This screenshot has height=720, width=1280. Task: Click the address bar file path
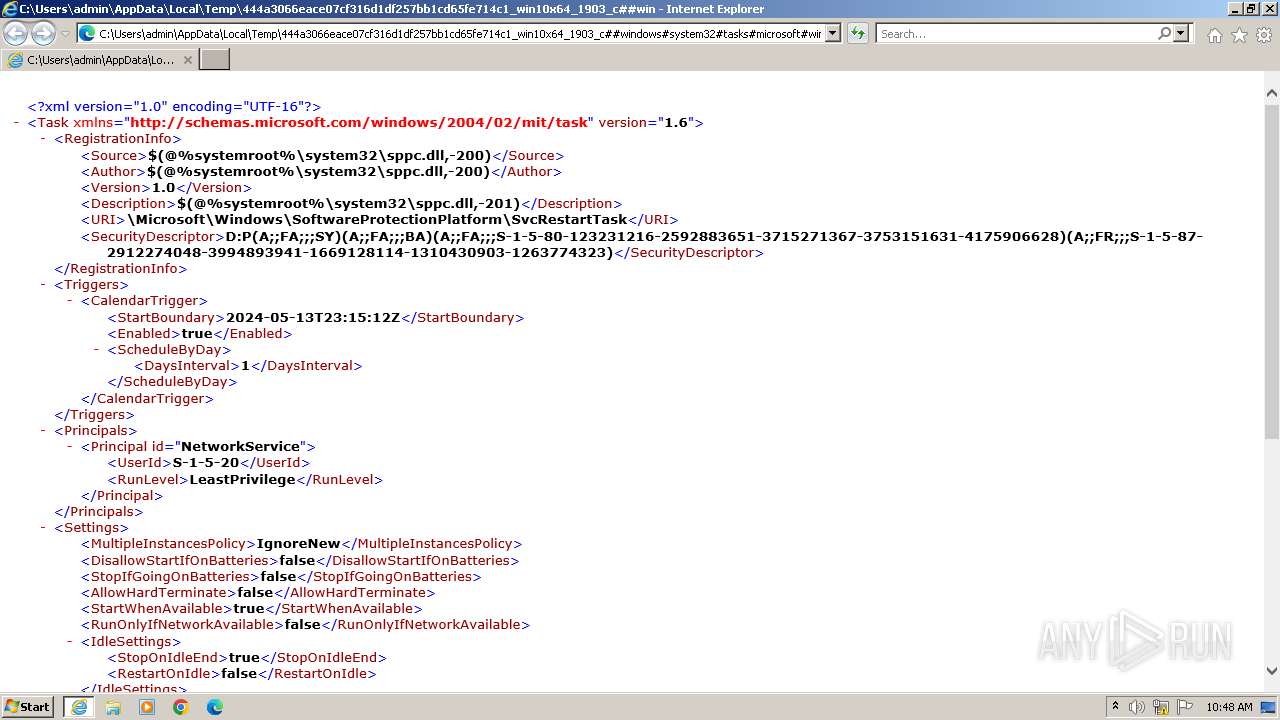click(460, 34)
